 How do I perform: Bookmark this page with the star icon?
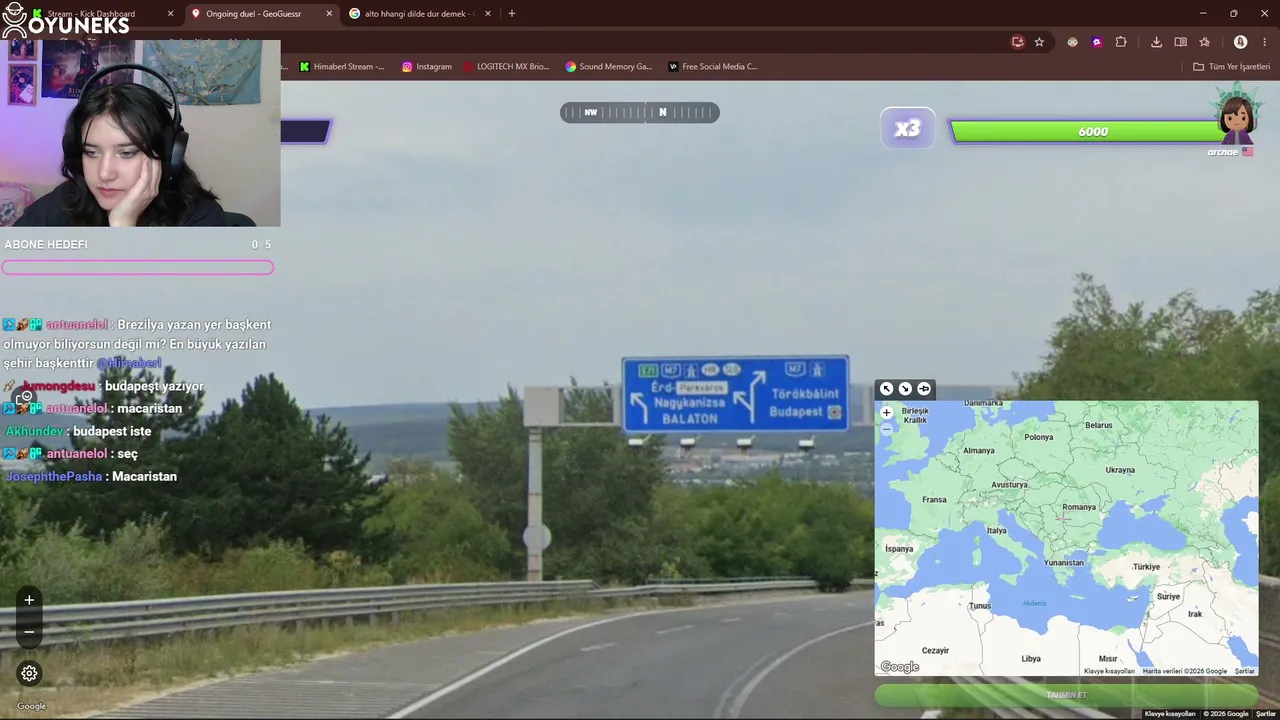1039,42
